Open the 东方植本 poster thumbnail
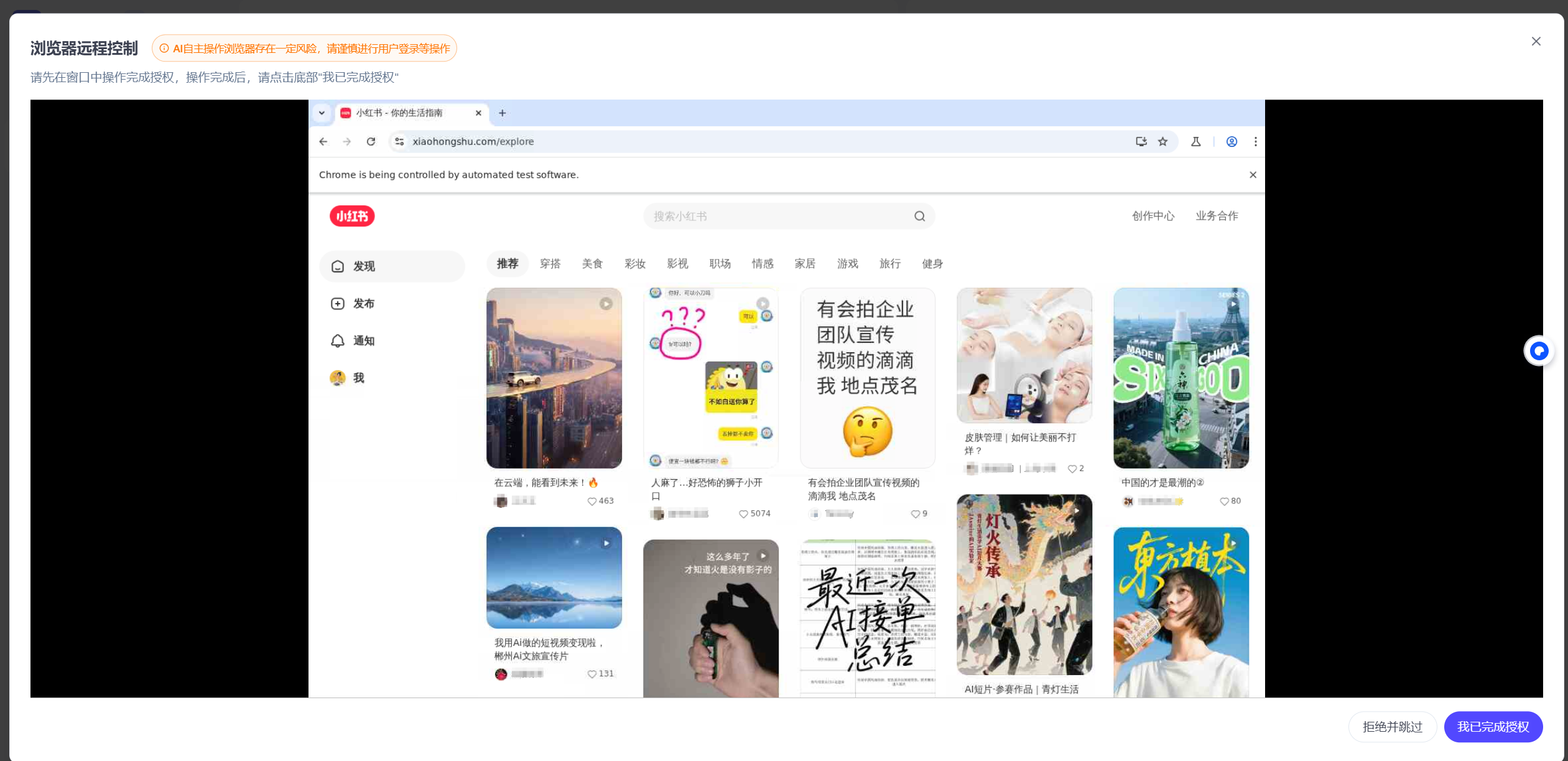This screenshot has height=761, width=1568. [1181, 612]
